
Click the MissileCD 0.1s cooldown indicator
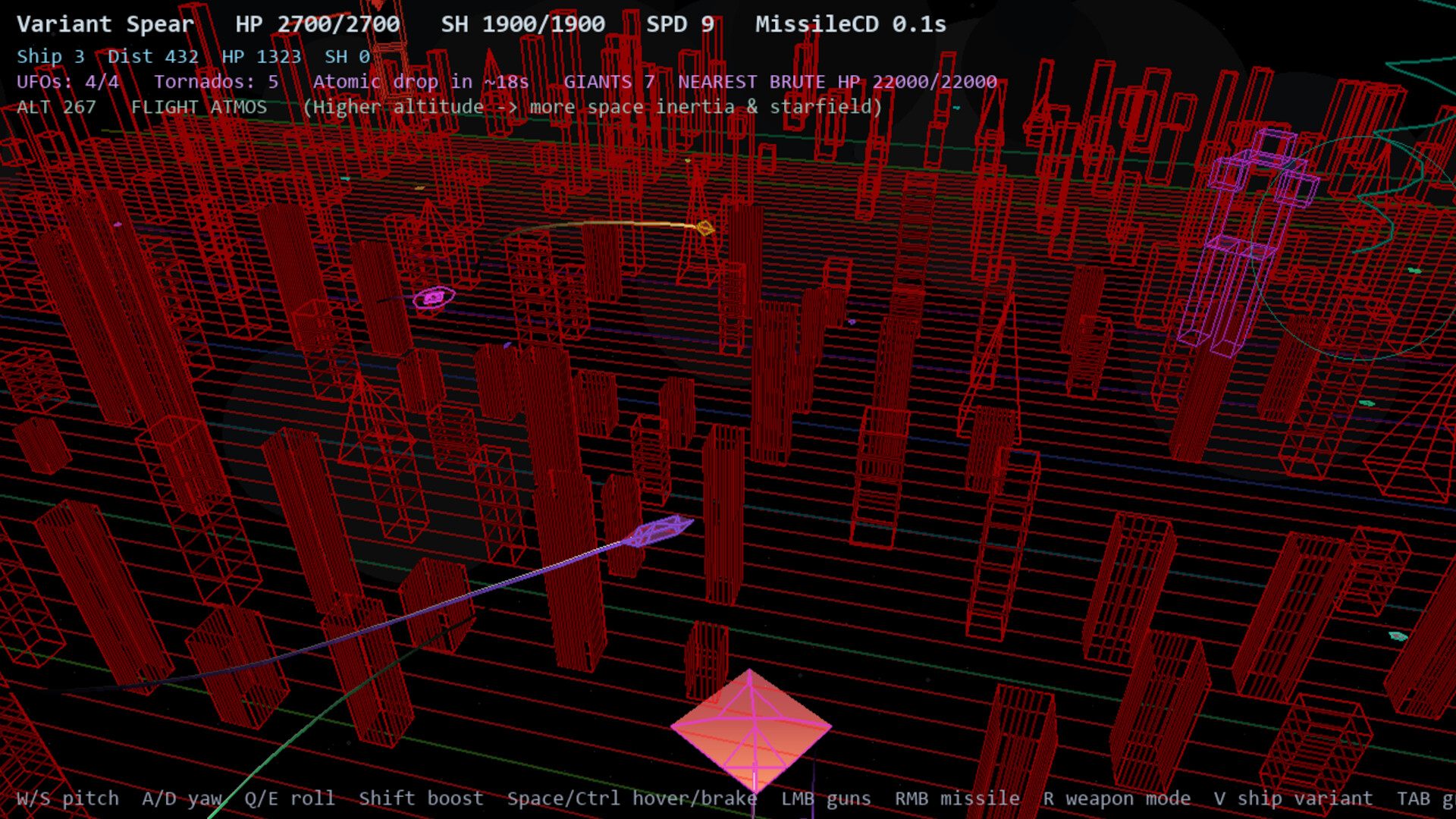(x=850, y=24)
